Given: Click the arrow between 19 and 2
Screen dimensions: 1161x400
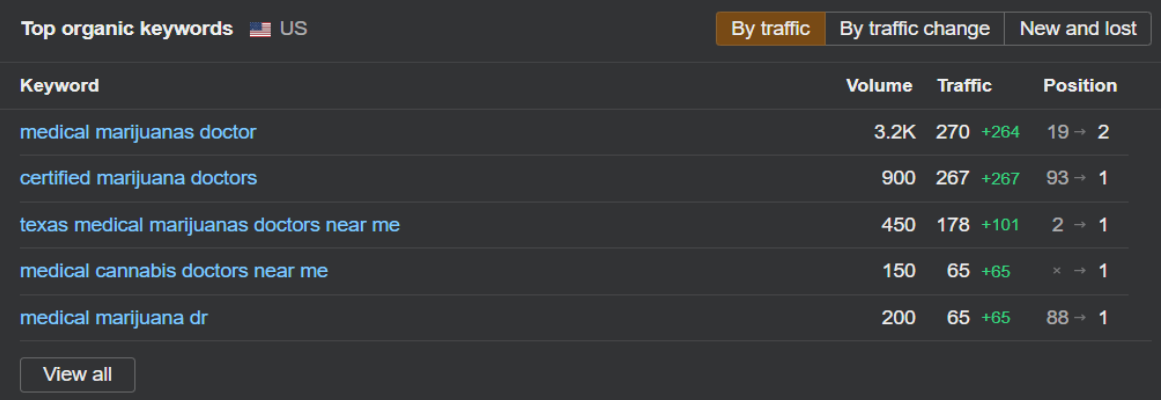Looking at the screenshot, I should 1080,132.
